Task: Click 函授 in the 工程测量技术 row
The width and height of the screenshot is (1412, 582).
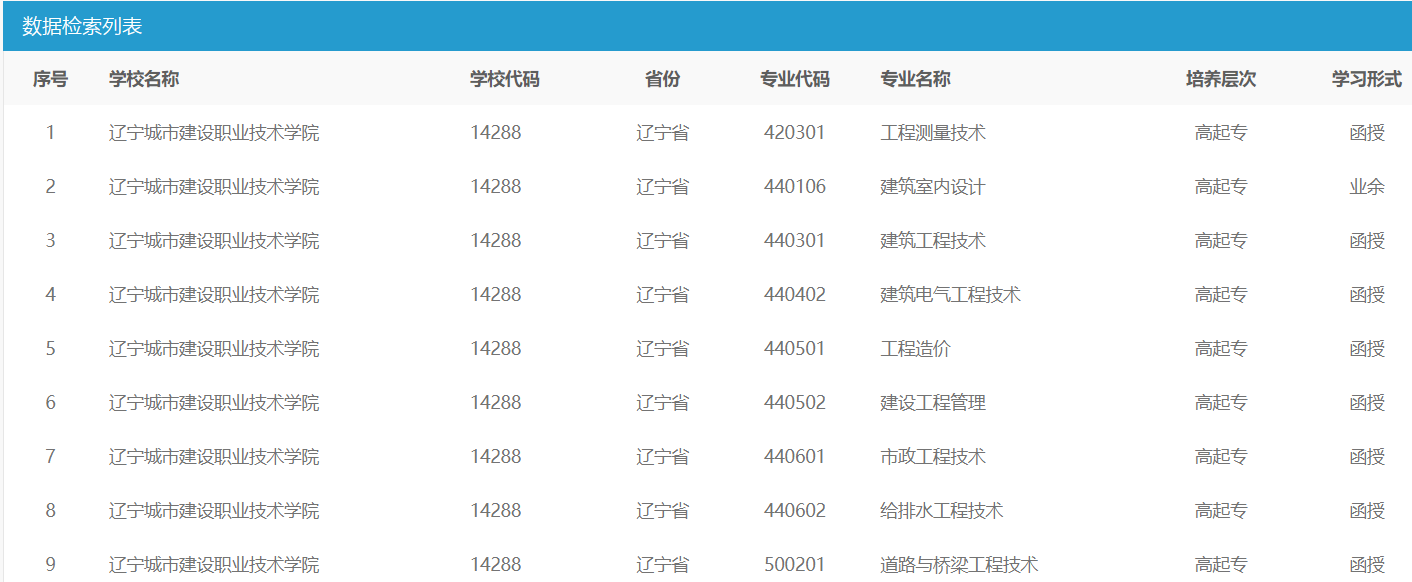Action: [x=1367, y=132]
